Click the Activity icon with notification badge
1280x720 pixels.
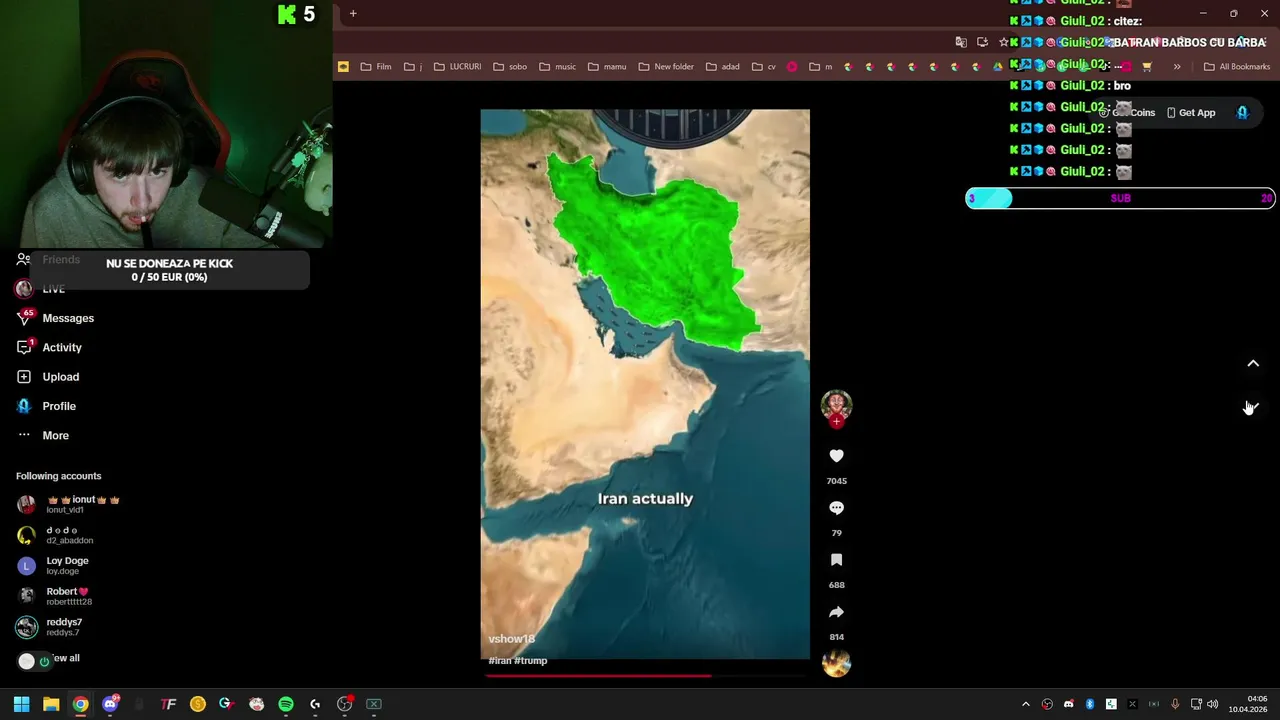tap(24, 347)
